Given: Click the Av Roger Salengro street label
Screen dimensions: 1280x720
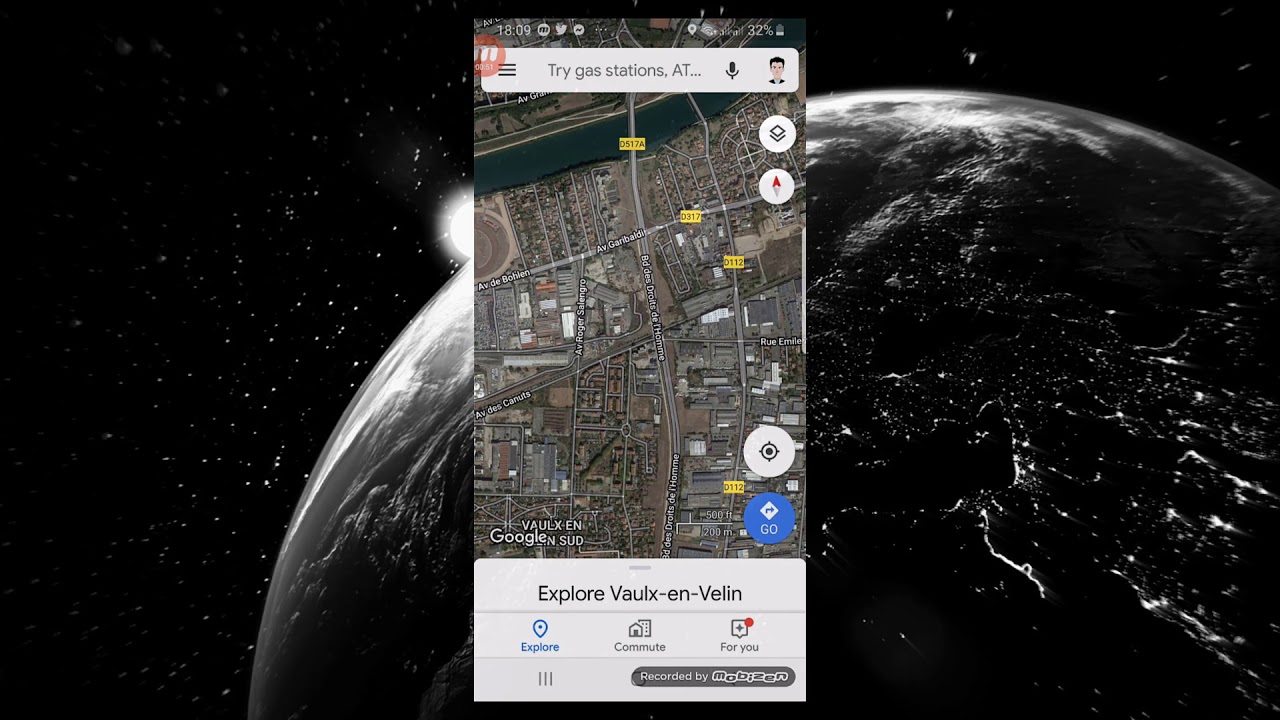Looking at the screenshot, I should click(579, 317).
